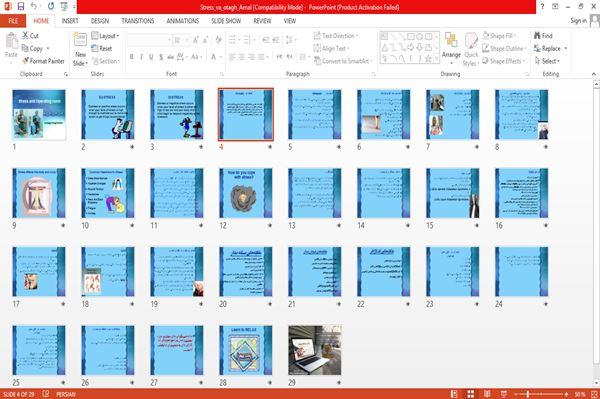The width and height of the screenshot is (600, 399).
Task: Click the Undo arrow icon
Action: [x=34, y=6]
